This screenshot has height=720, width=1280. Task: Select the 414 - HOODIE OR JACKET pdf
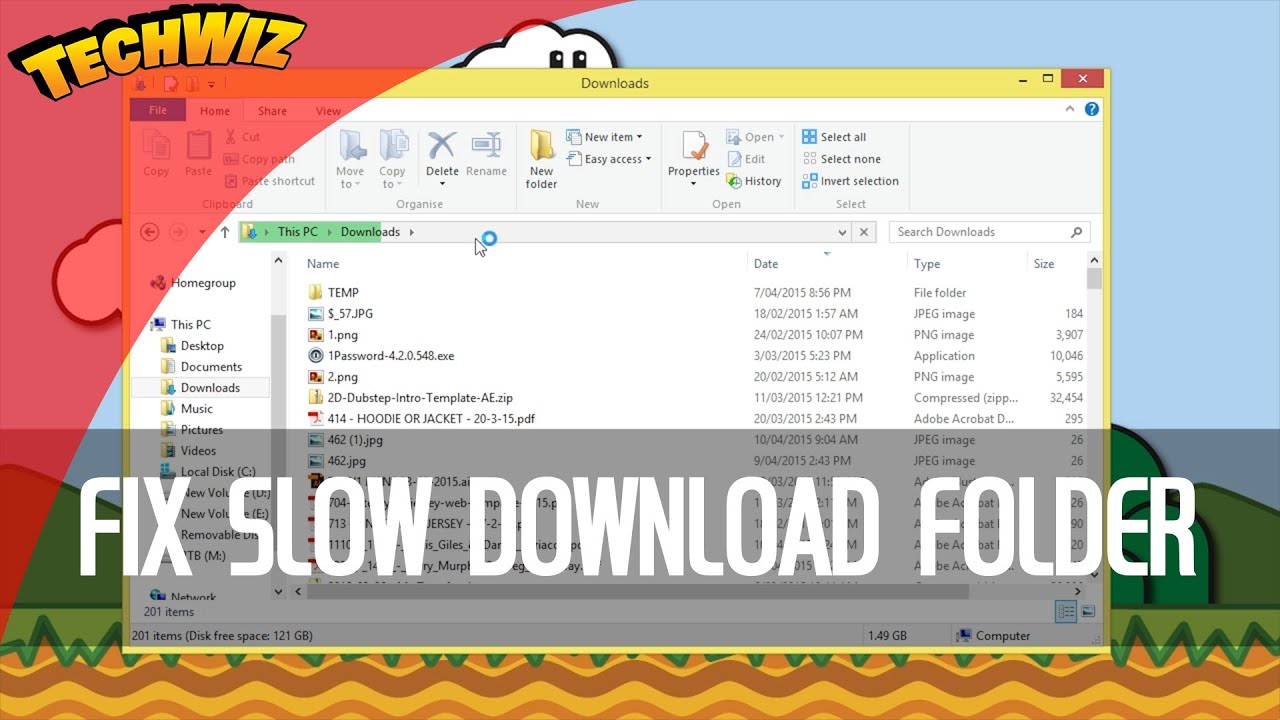click(x=693, y=419)
